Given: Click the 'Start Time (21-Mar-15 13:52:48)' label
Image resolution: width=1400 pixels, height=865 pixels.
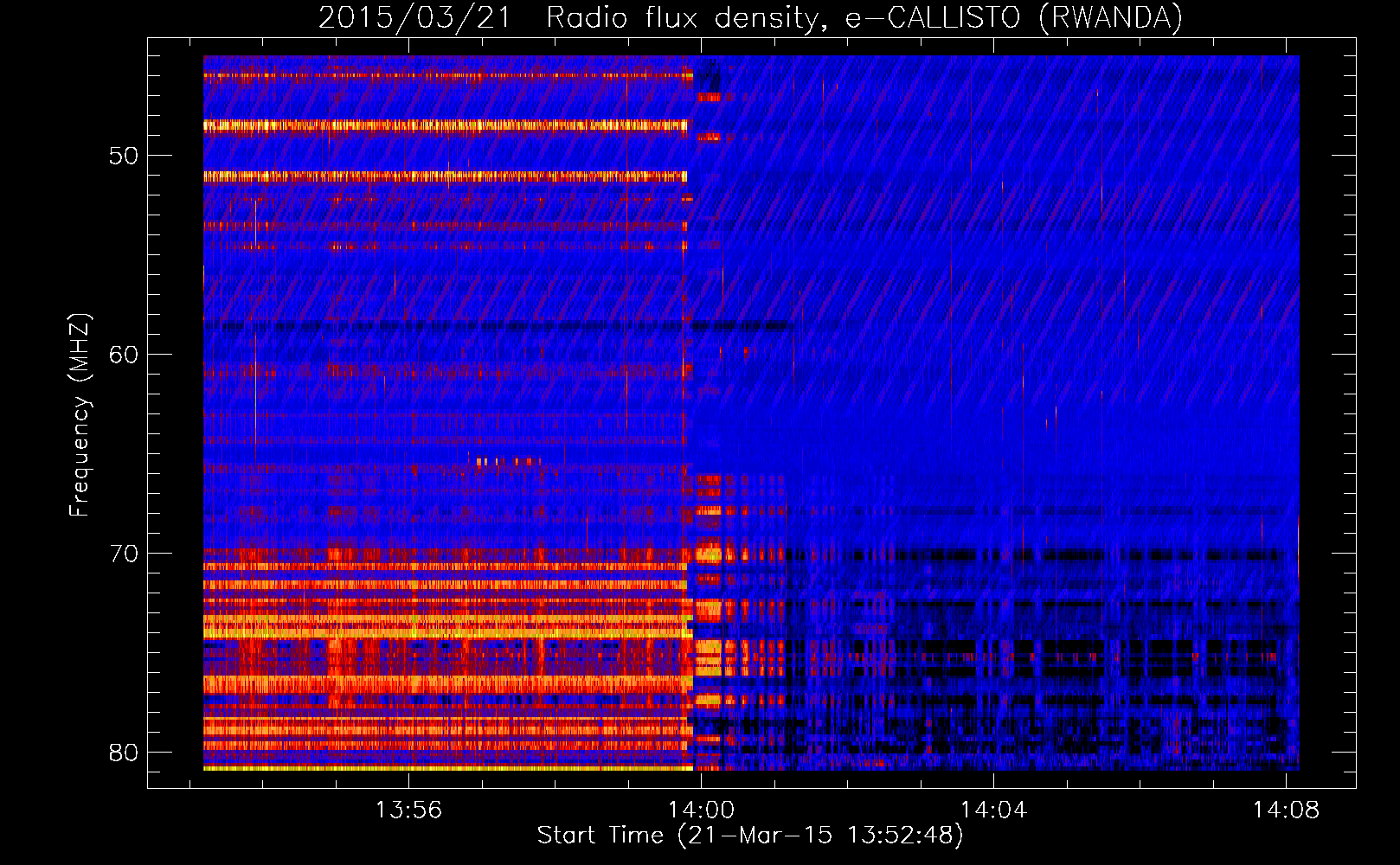Looking at the screenshot, I should tap(750, 836).
